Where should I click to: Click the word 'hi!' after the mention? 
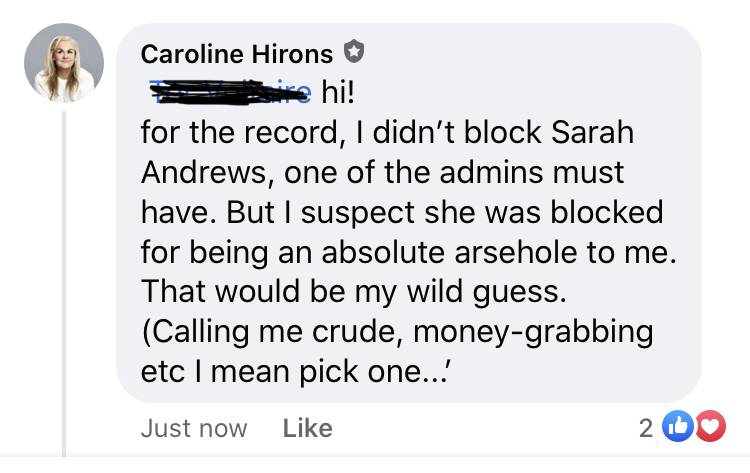pyautogui.click(x=338, y=92)
